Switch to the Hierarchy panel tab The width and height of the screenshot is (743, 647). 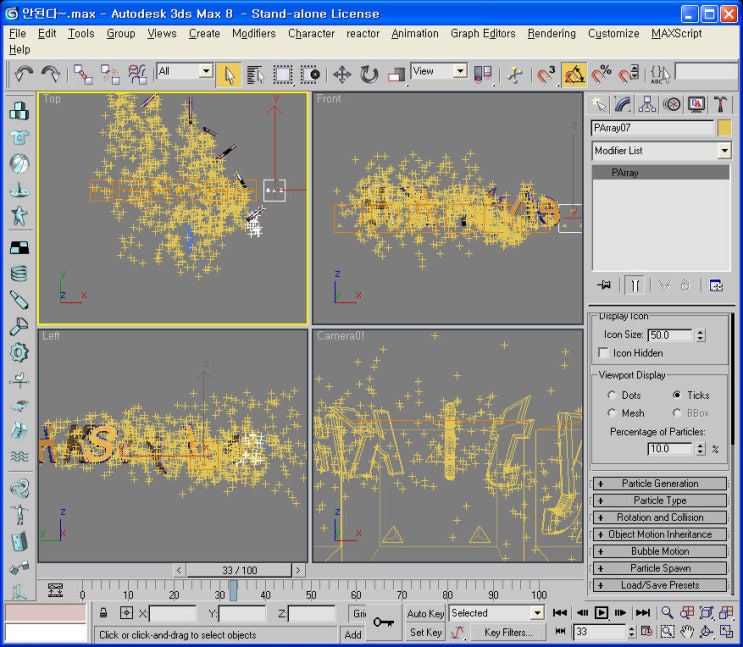pyautogui.click(x=647, y=104)
